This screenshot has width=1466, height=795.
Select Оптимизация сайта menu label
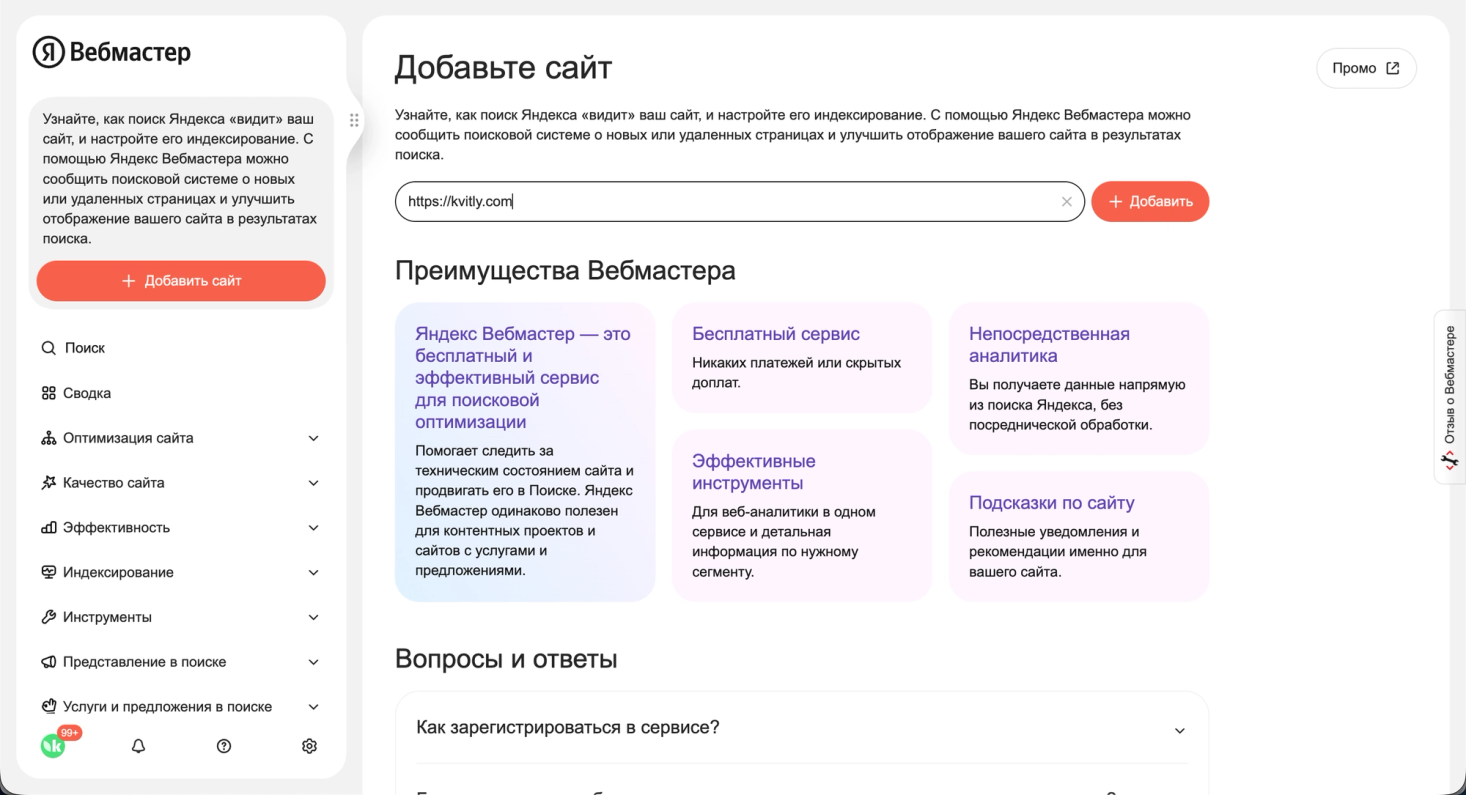click(x=128, y=438)
